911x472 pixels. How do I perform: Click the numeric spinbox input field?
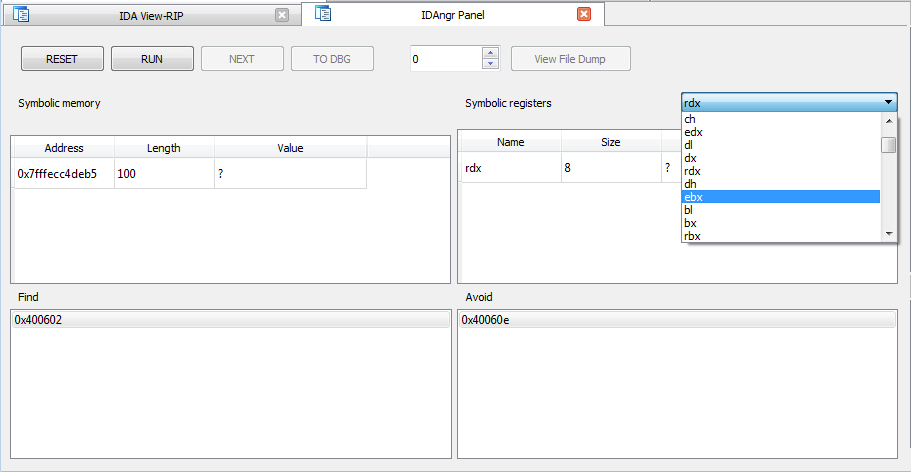pos(445,59)
